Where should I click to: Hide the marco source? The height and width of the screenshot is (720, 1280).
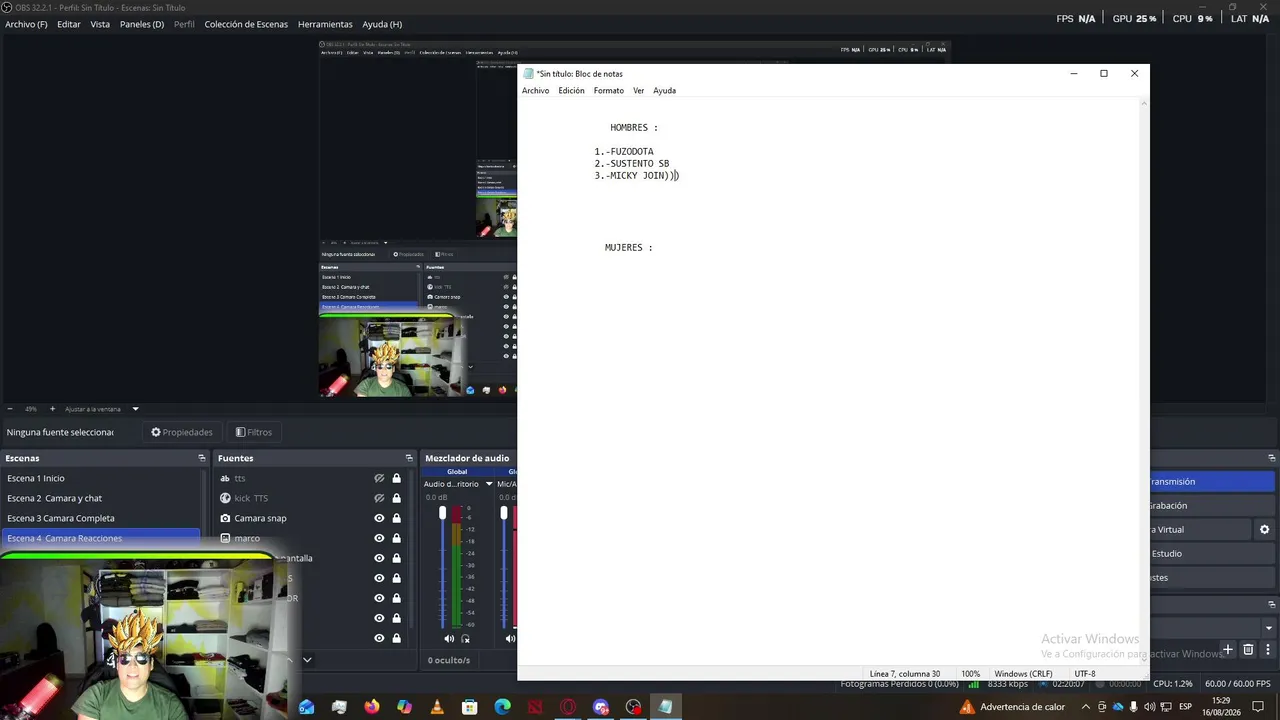click(x=379, y=538)
